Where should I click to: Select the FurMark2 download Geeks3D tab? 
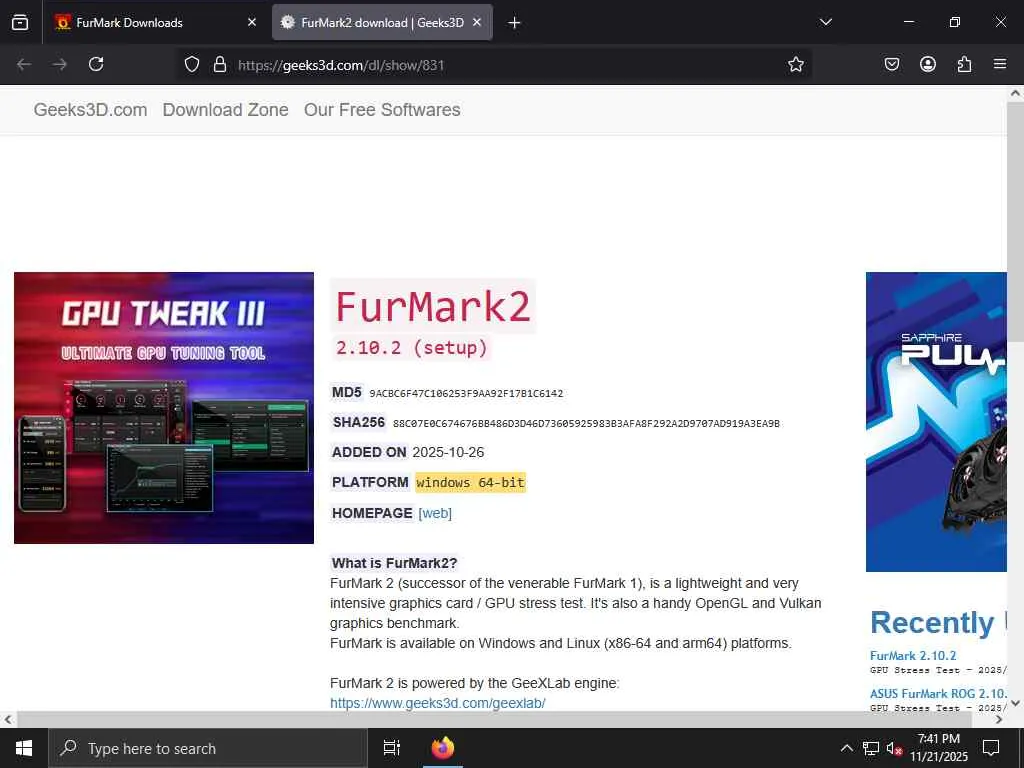pos(382,23)
